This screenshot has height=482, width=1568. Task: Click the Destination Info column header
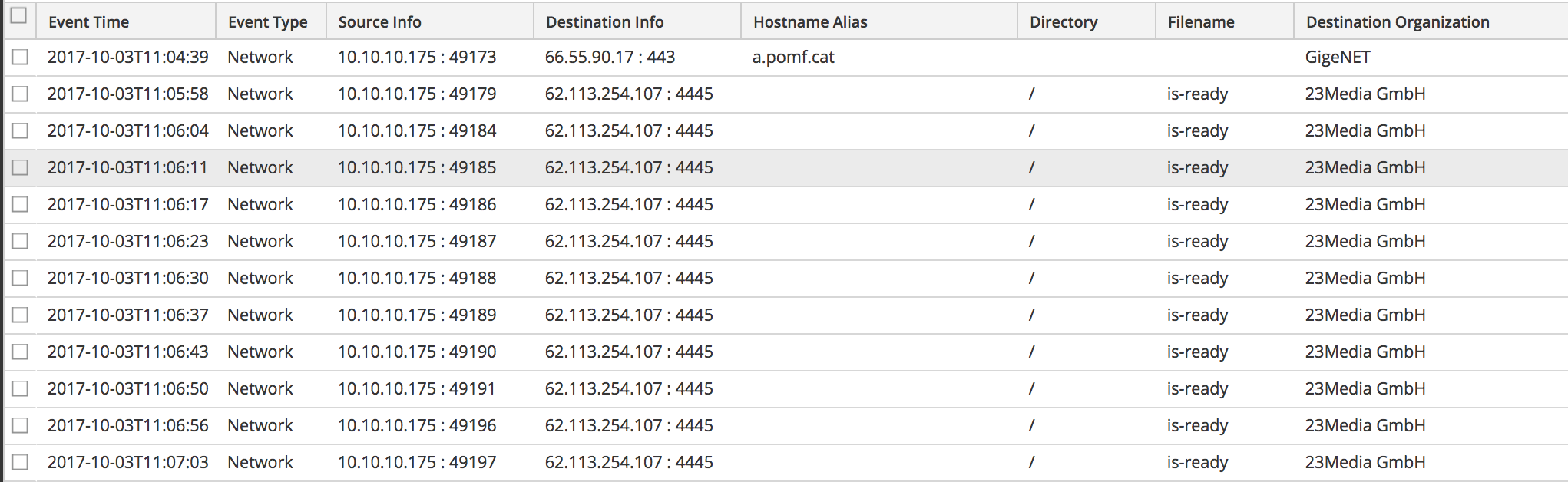604,22
